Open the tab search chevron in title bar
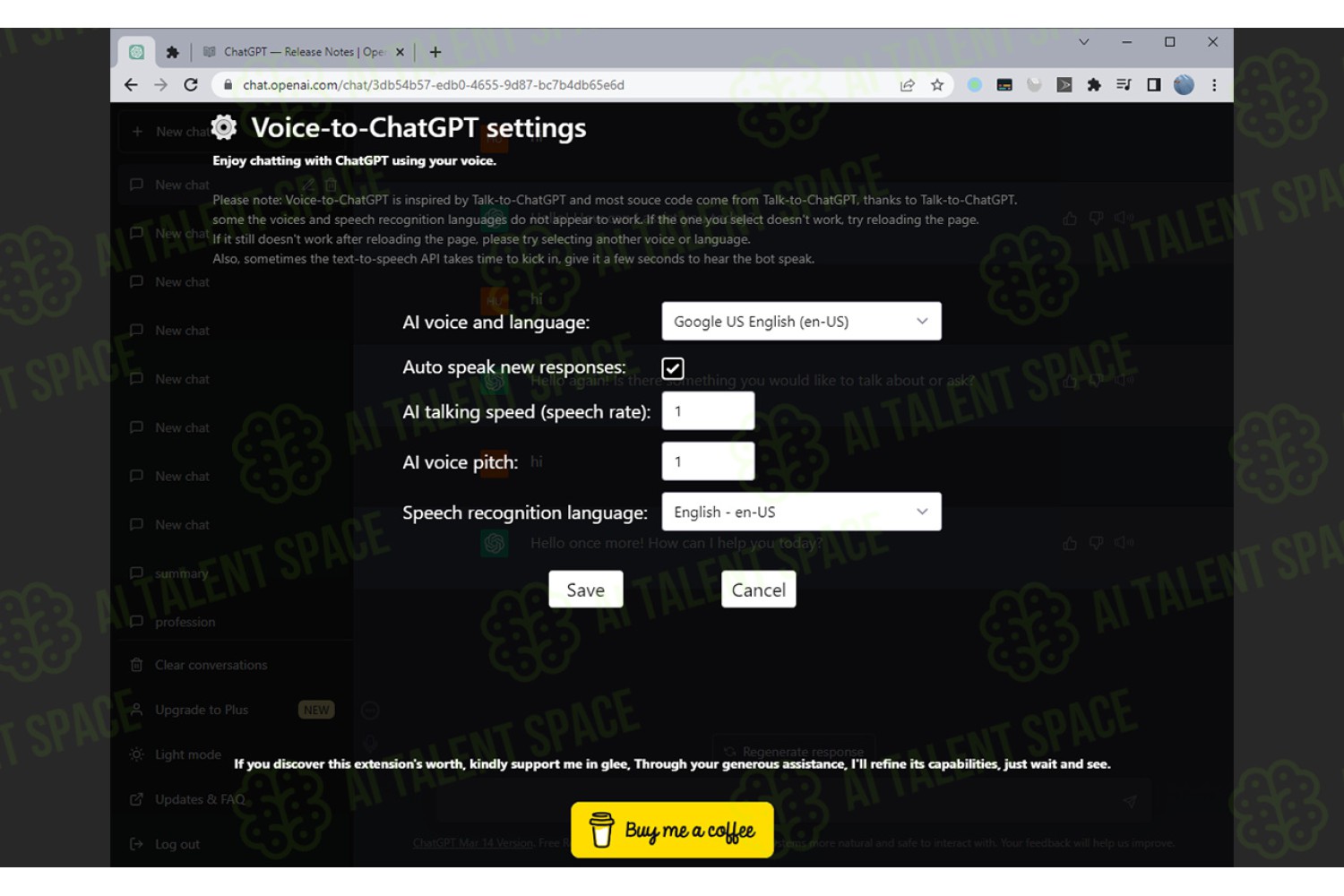The image size is (1344, 896). click(x=1084, y=42)
